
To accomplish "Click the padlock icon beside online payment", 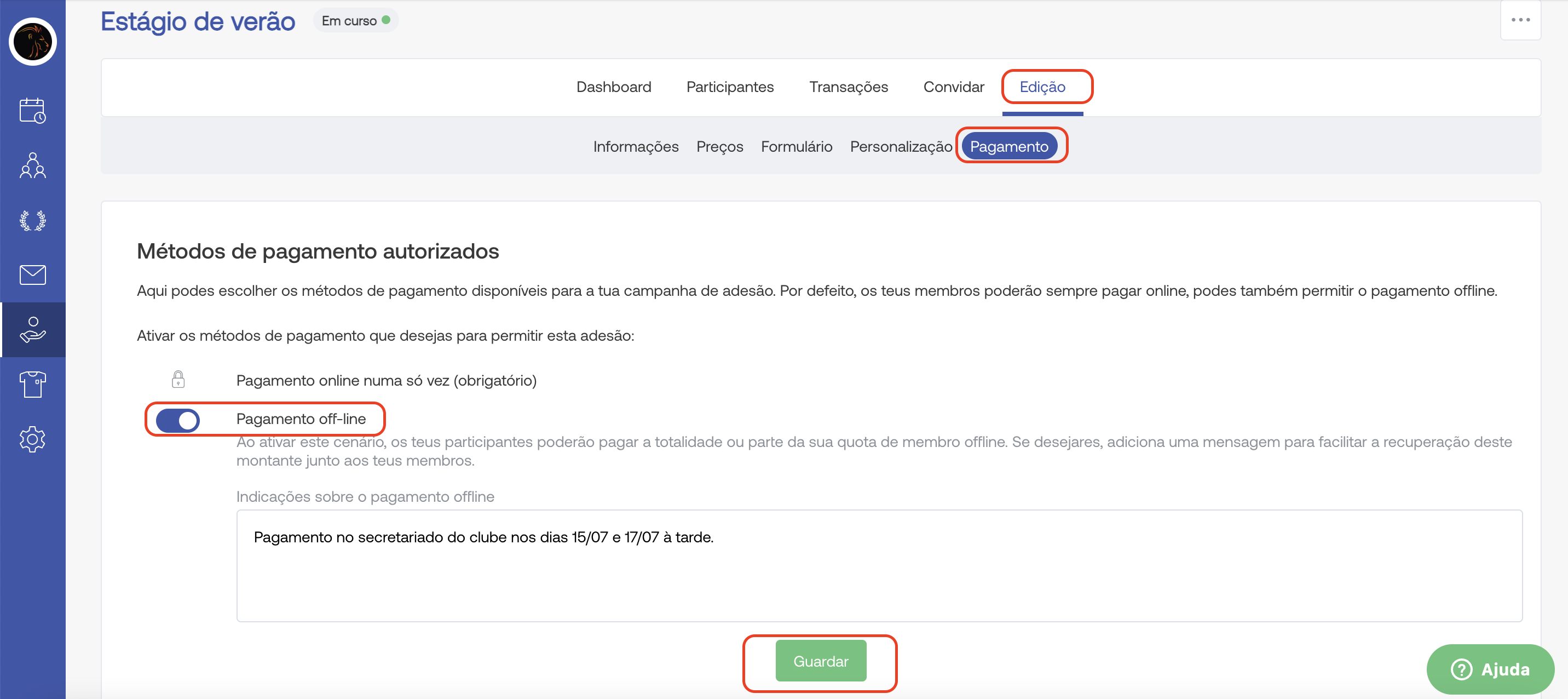I will [x=178, y=379].
